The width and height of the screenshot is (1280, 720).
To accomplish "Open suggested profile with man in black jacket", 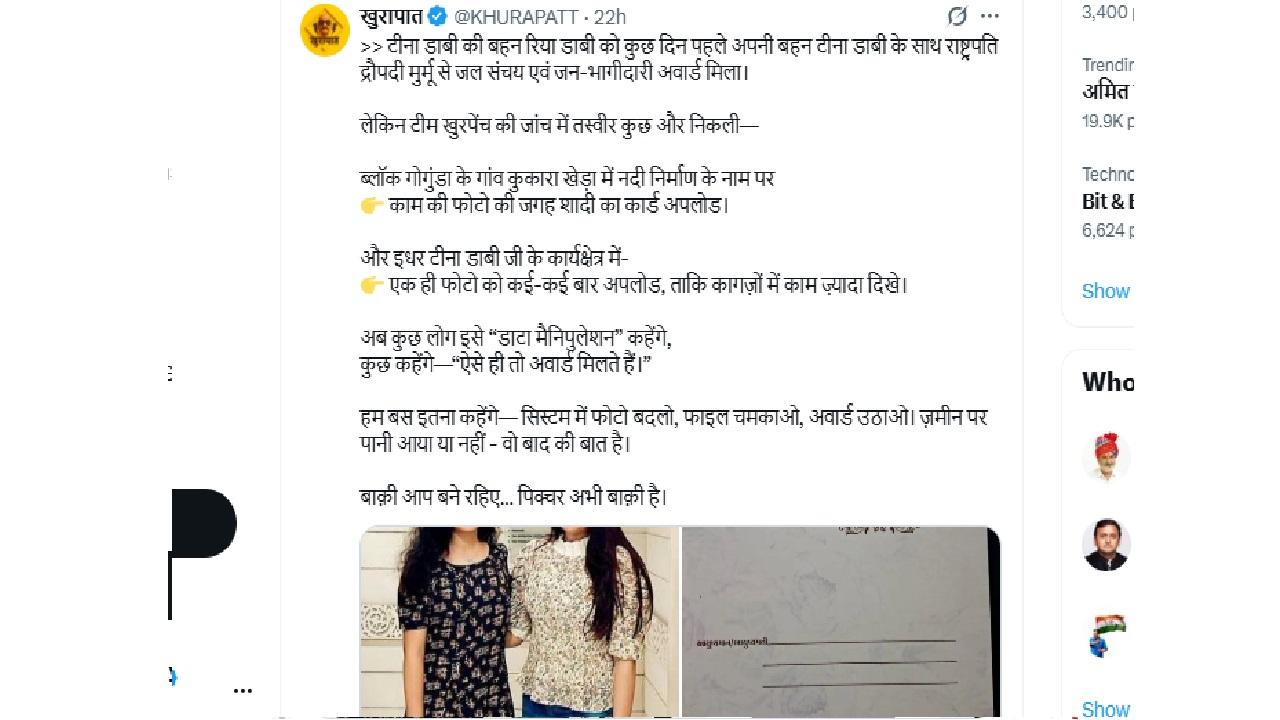I will [1106, 545].
